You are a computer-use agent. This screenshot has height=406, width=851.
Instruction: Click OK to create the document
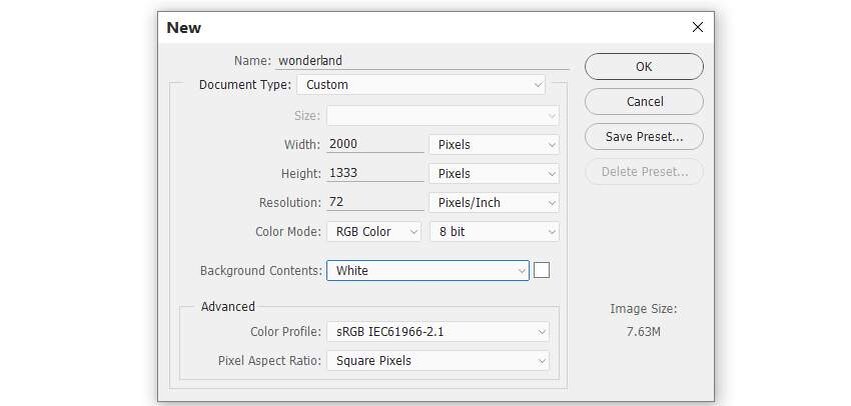[644, 67]
